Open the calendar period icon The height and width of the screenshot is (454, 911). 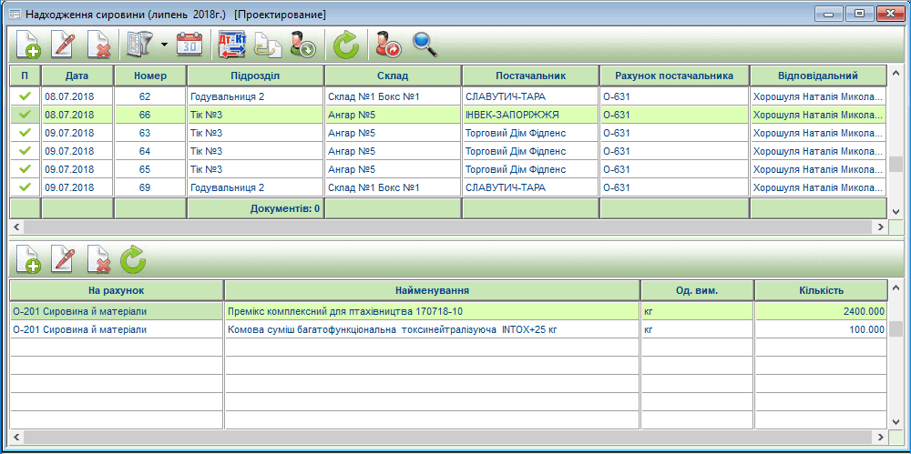pyautogui.click(x=189, y=45)
